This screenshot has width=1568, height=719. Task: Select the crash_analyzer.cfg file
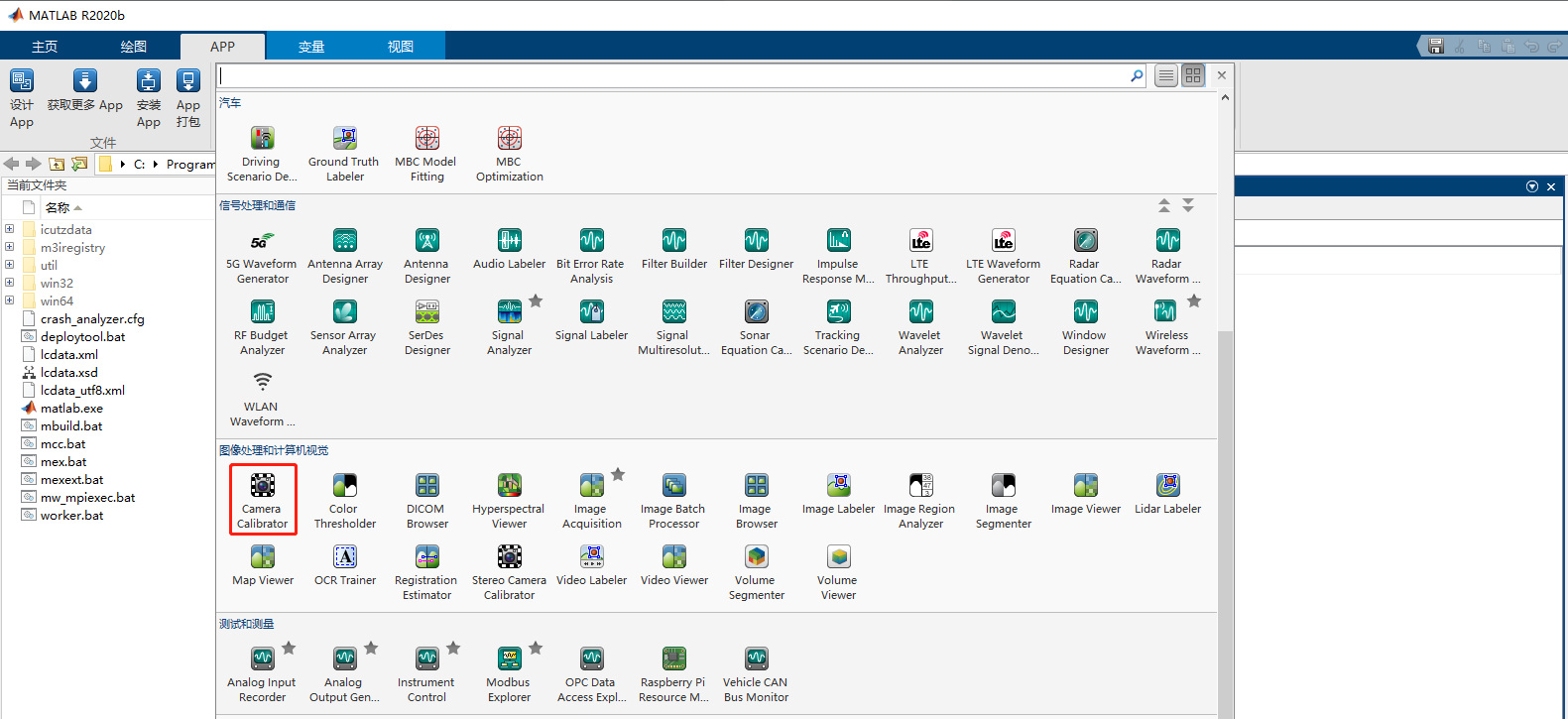(x=92, y=318)
